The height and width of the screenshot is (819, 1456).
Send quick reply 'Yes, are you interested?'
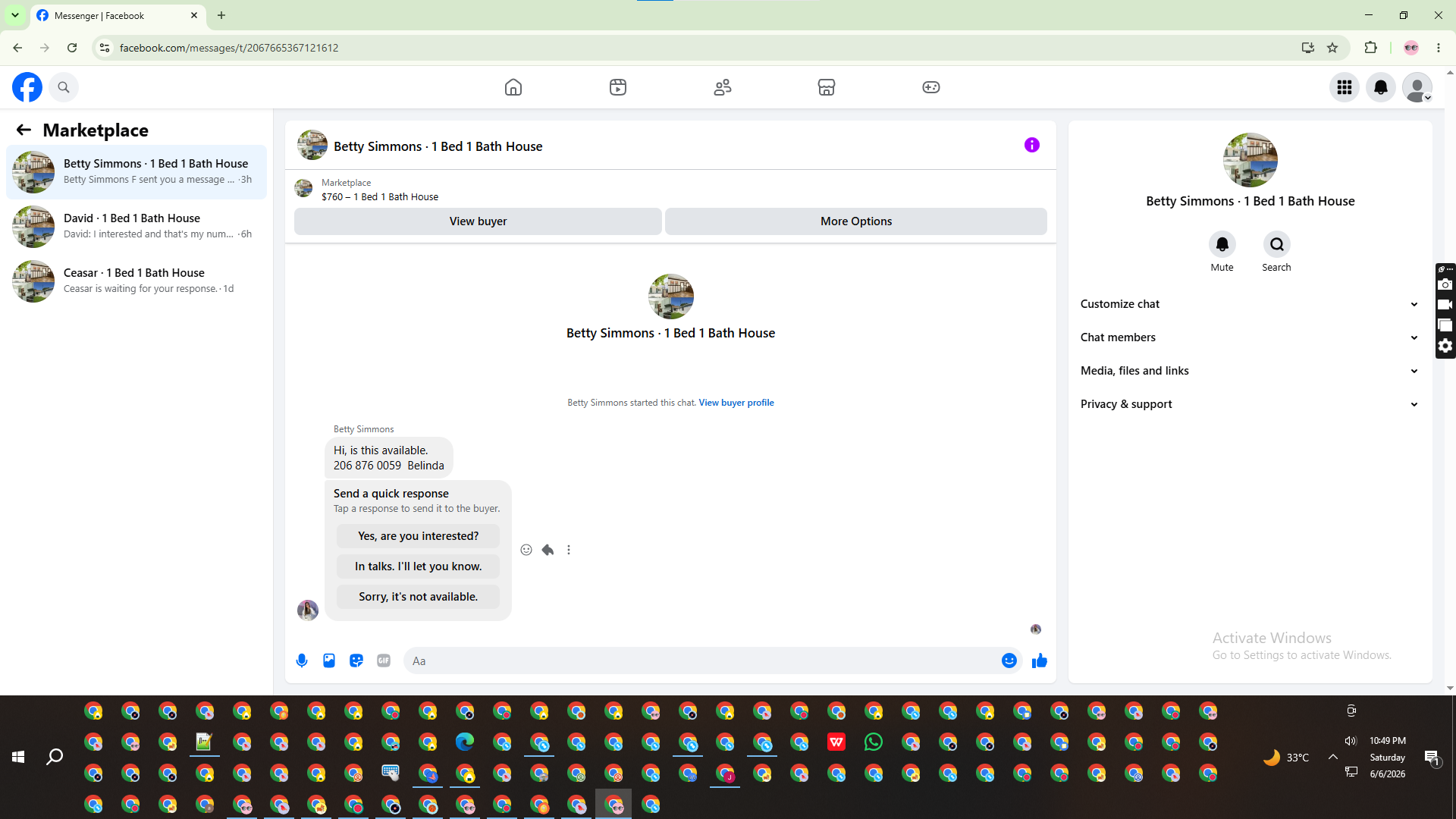click(x=418, y=536)
